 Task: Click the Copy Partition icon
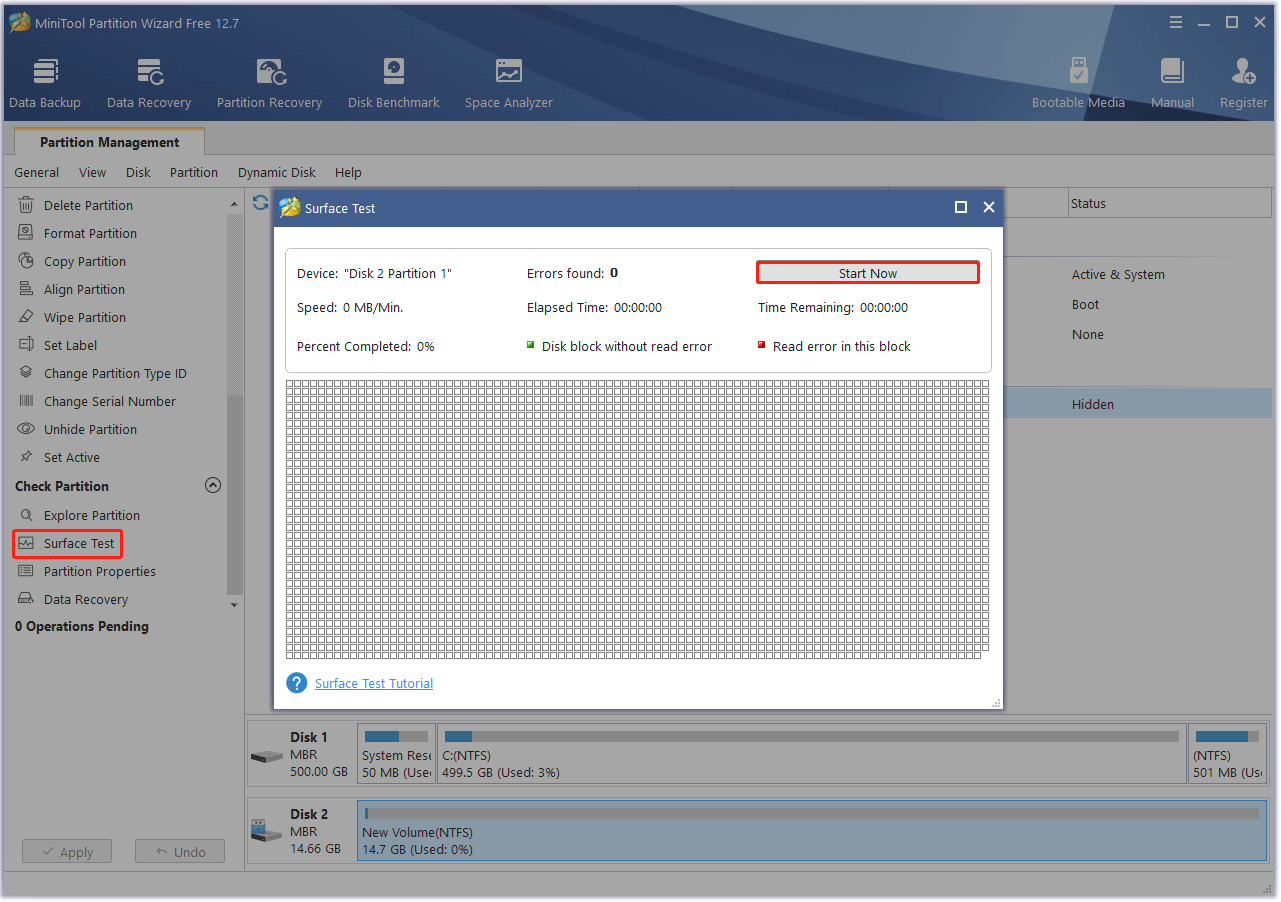click(x=26, y=261)
